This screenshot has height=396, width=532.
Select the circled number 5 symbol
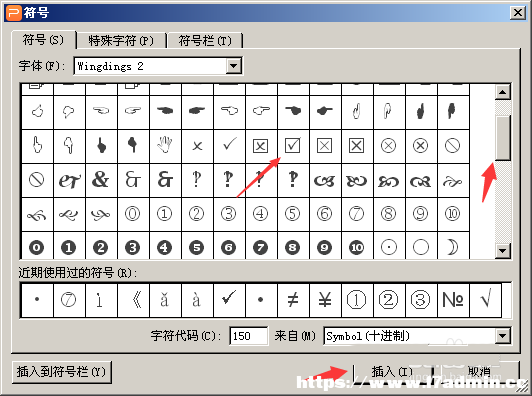pyautogui.click(x=293, y=214)
